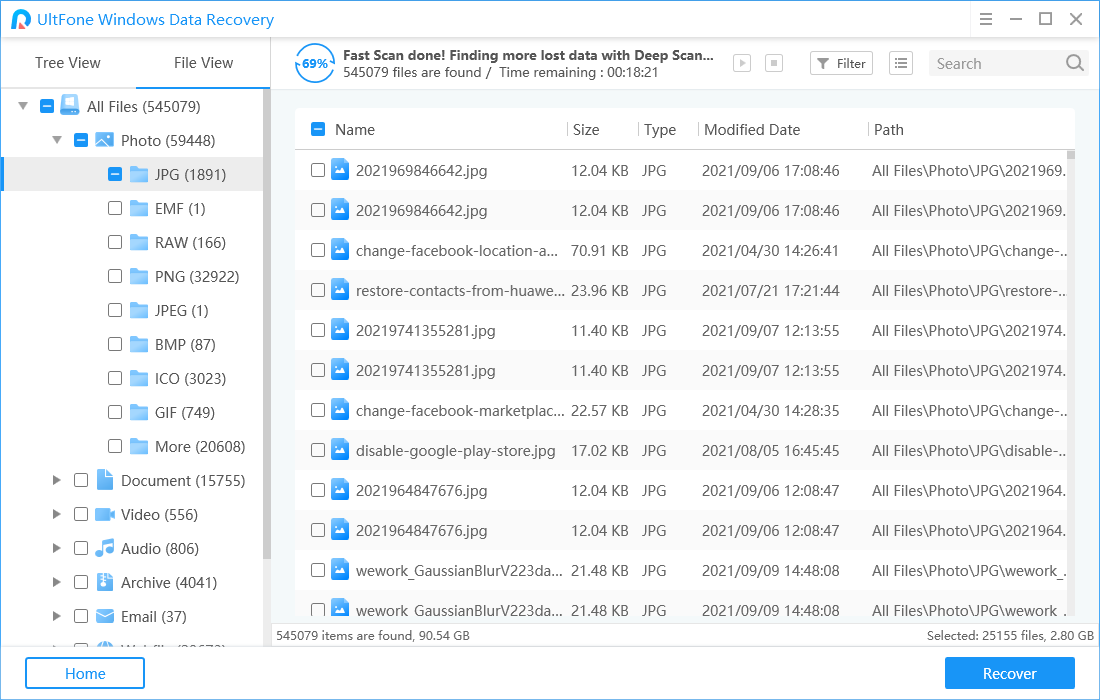Expand the Video tree node
The height and width of the screenshot is (700, 1100).
[x=57, y=514]
